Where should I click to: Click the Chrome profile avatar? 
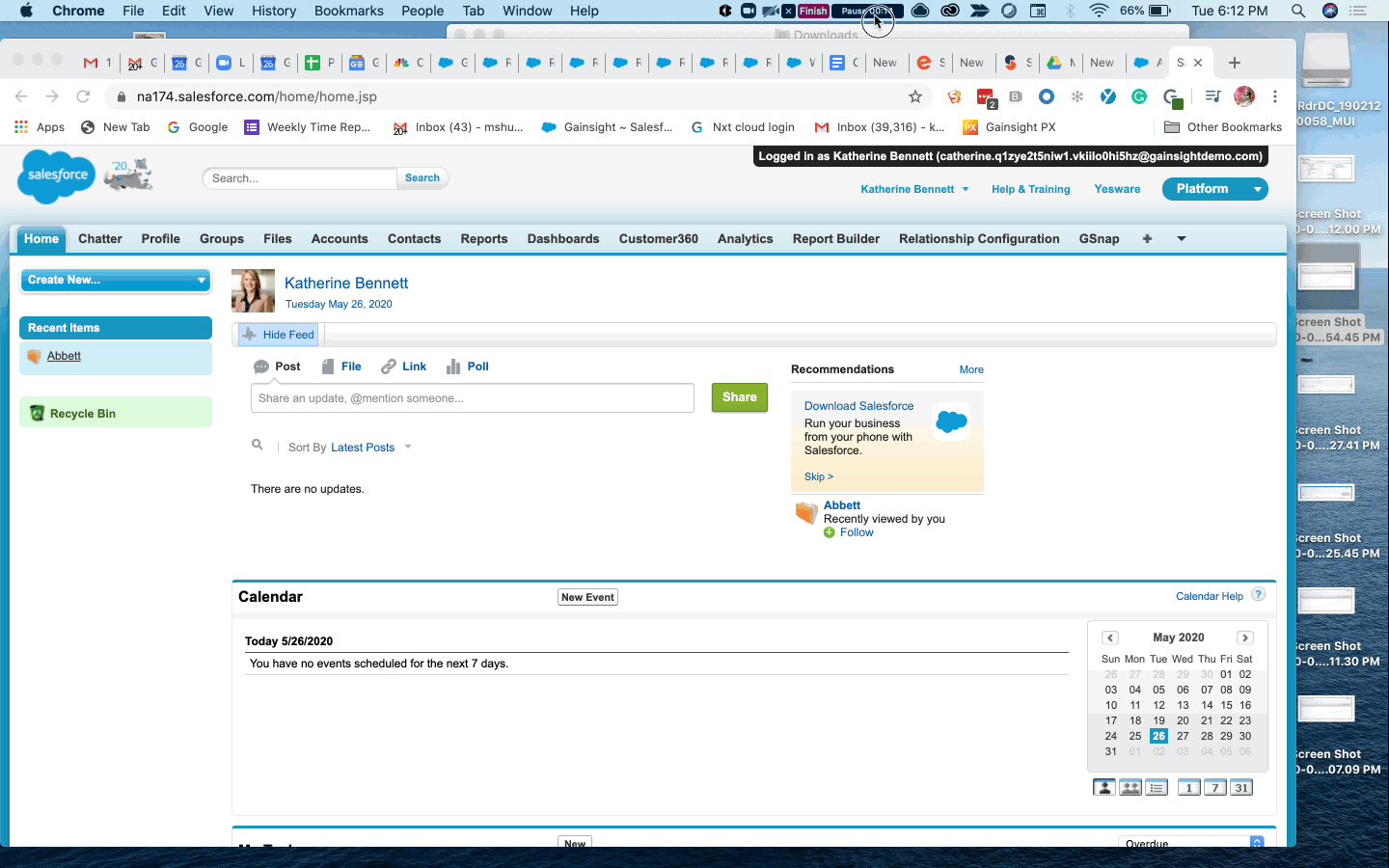tap(1244, 96)
